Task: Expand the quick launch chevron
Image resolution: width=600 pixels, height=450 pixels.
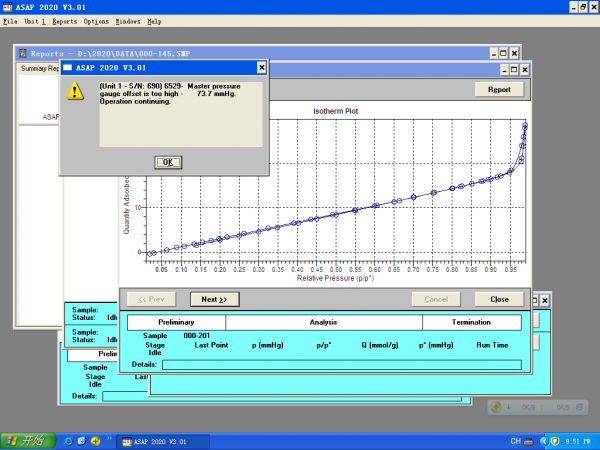Action: [x=109, y=439]
